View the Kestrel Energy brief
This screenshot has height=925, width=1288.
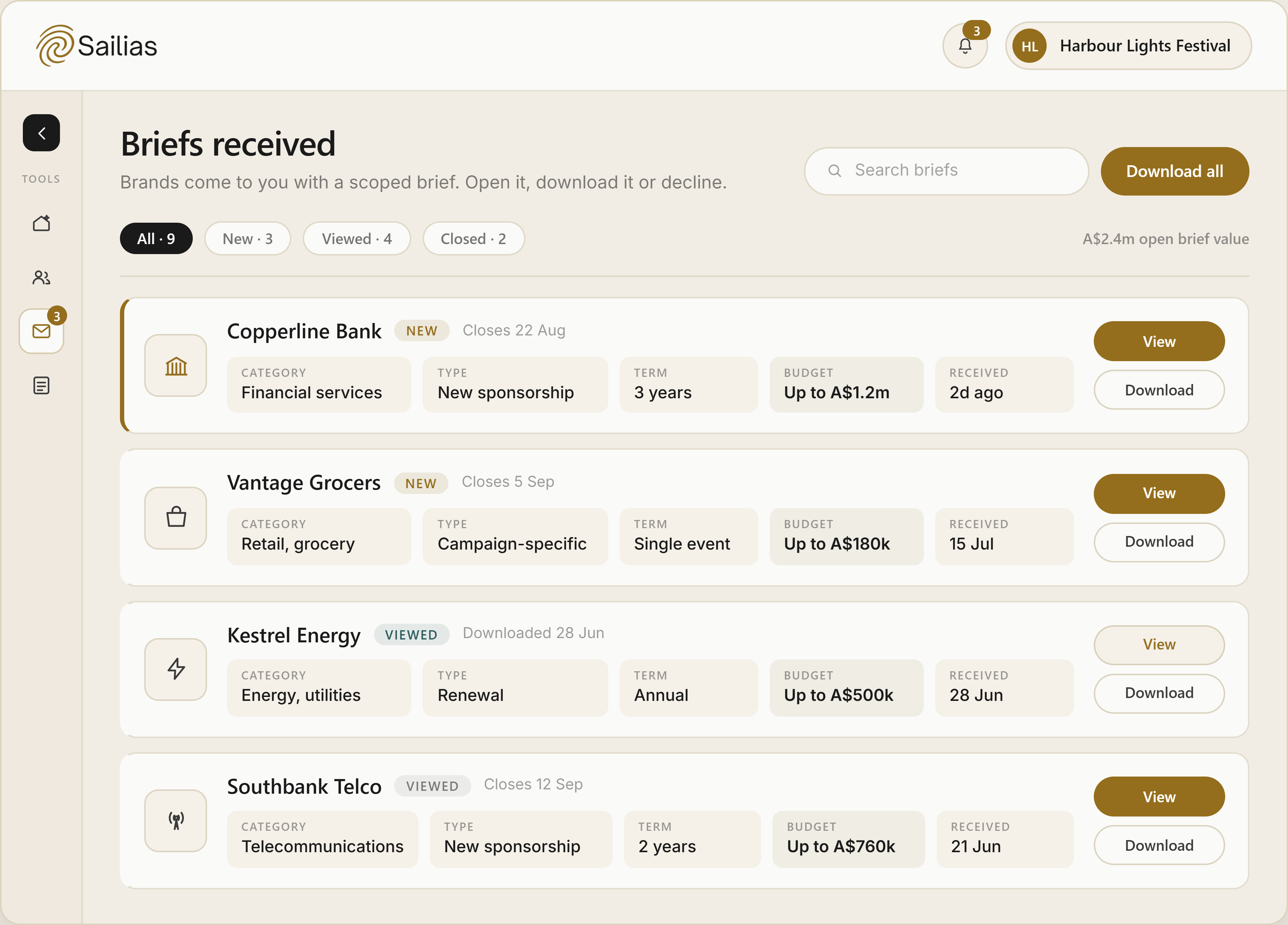(1159, 645)
